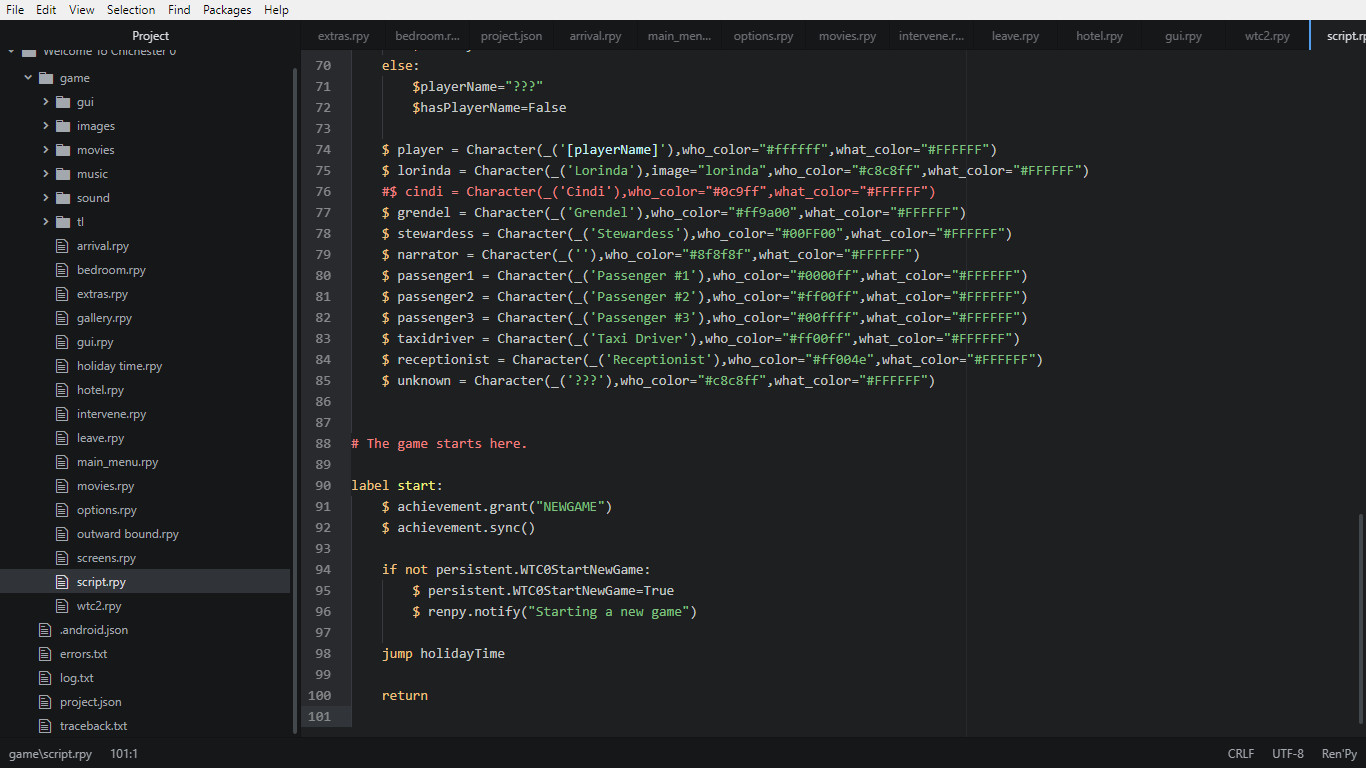Click the UTF-8 encoding indicator
Image resolution: width=1366 pixels, height=768 pixels.
(x=1287, y=753)
